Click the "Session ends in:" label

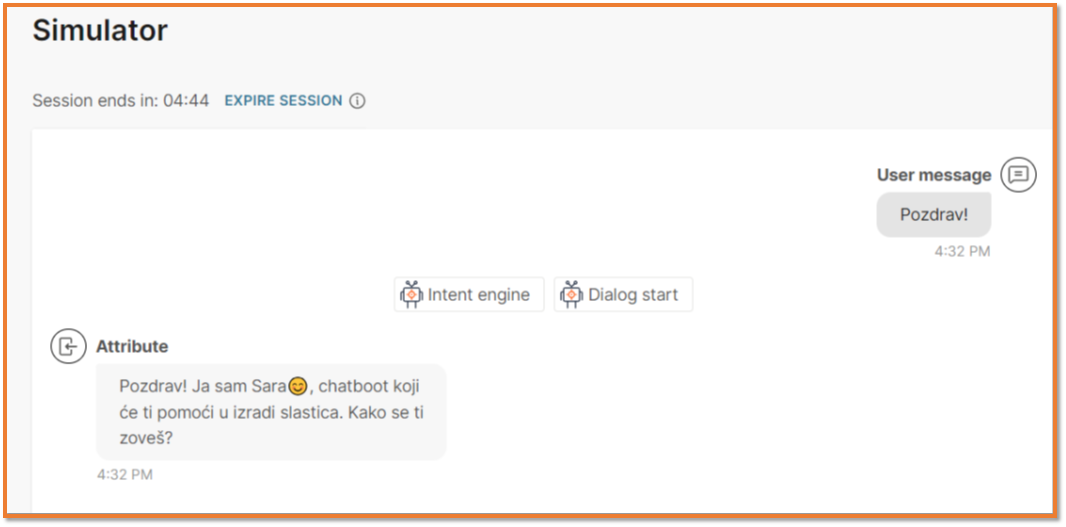pos(94,101)
